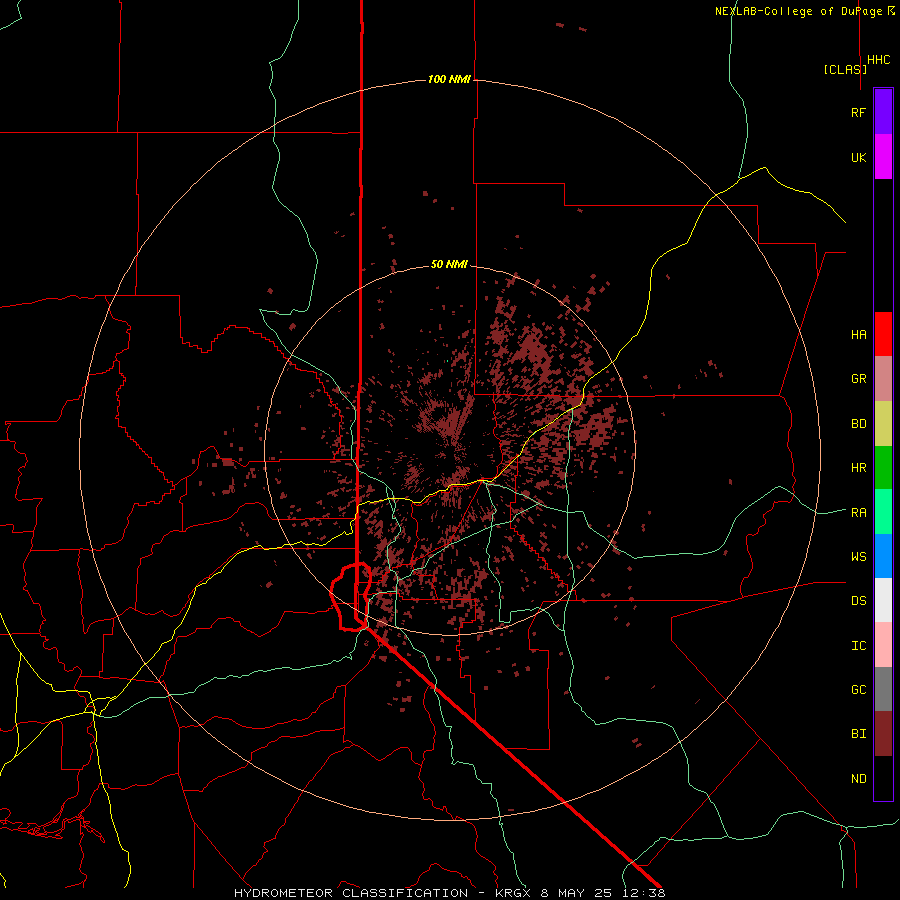
Task: Click the ND legend label
Action: click(x=858, y=779)
